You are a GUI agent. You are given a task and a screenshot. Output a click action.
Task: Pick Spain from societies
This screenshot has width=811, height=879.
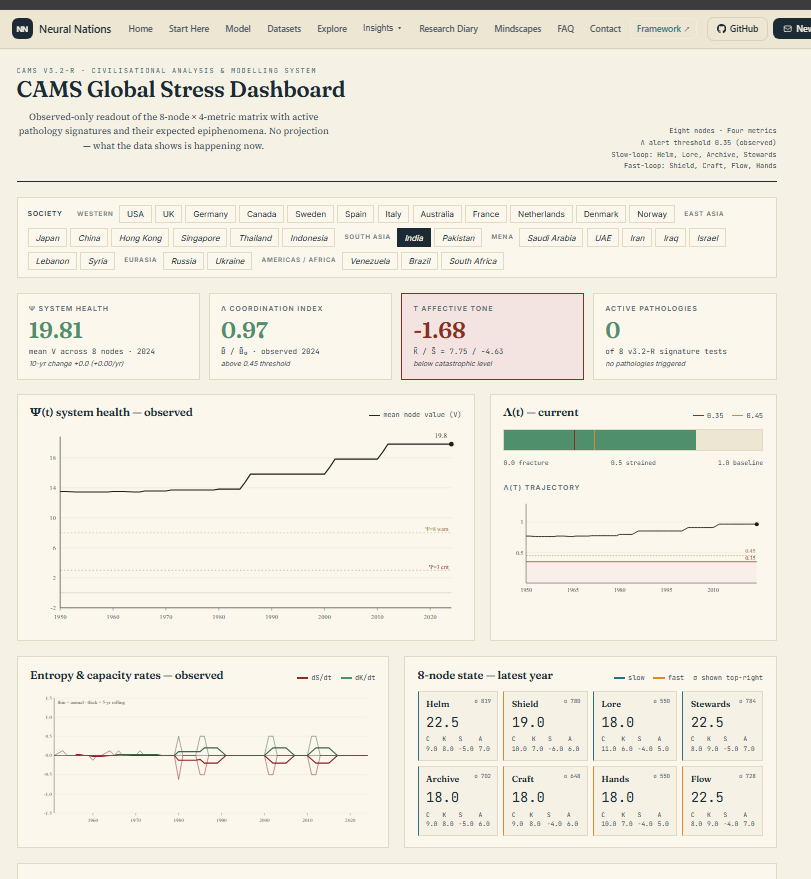[x=355, y=214]
